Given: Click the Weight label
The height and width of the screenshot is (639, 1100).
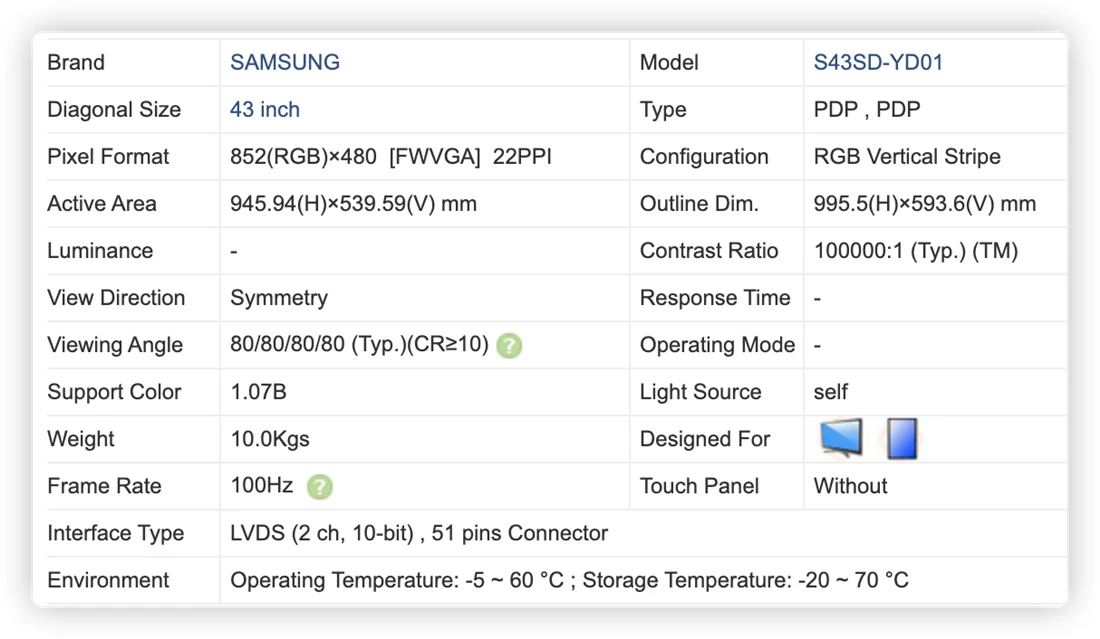Looking at the screenshot, I should click(81, 439).
